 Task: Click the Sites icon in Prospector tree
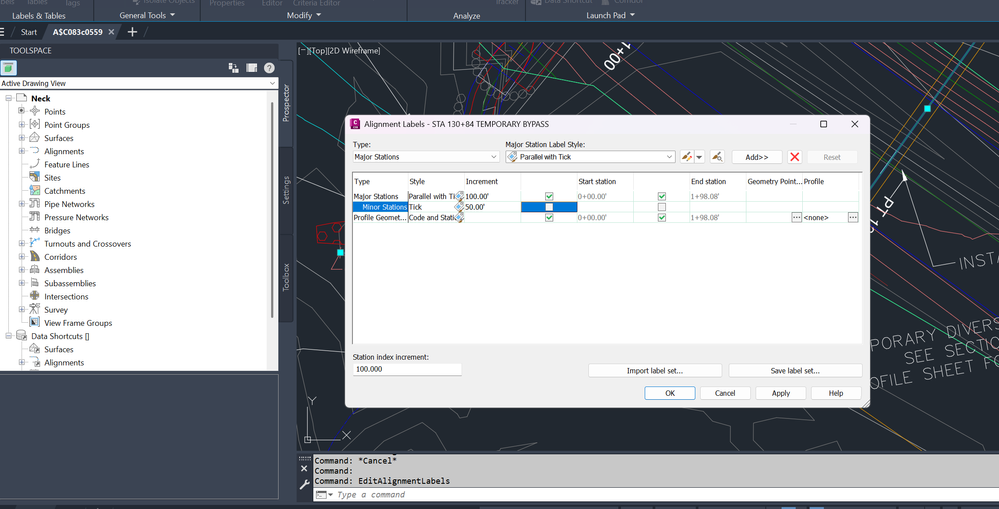click(x=35, y=178)
